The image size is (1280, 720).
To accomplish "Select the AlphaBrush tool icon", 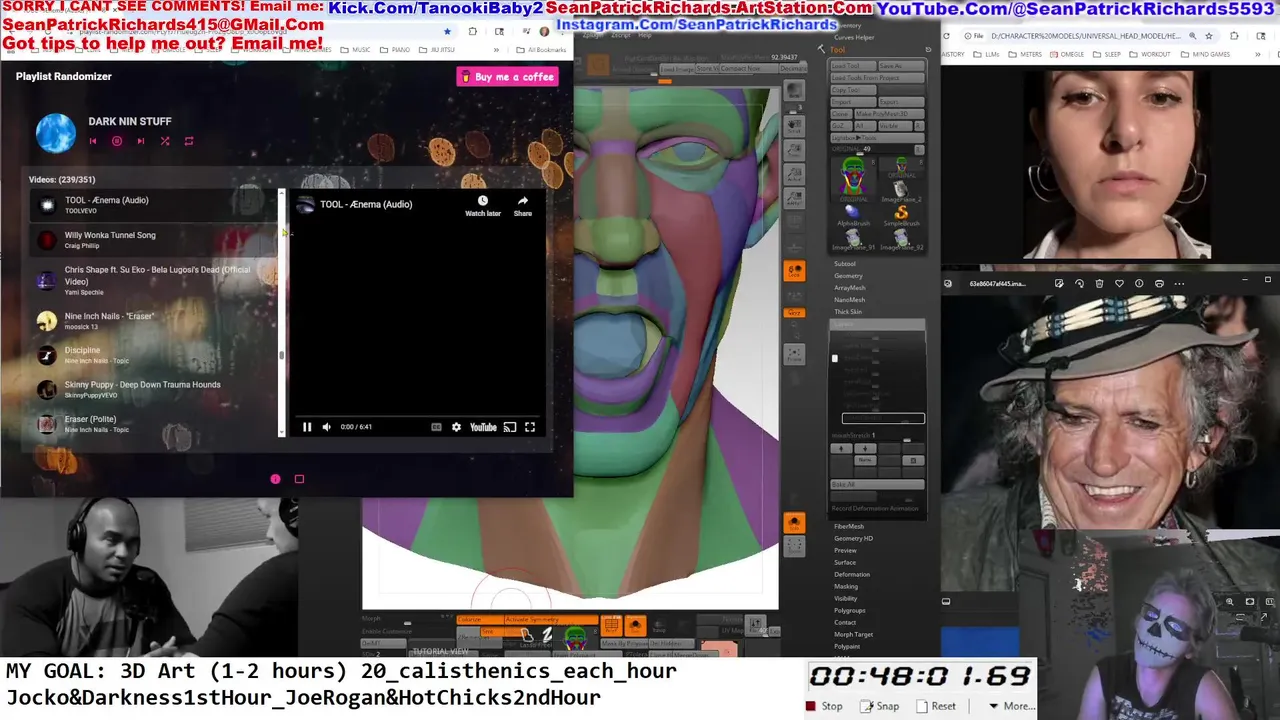I will point(853,216).
